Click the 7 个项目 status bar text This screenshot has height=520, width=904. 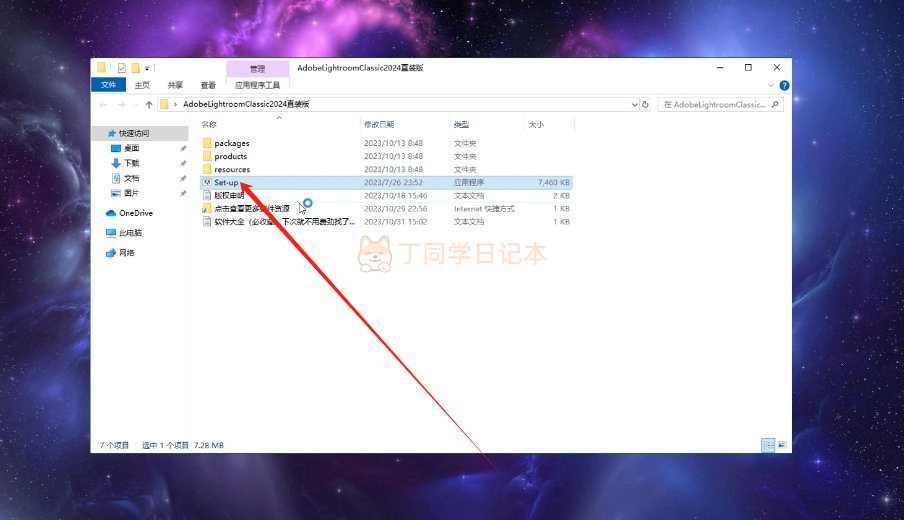click(x=114, y=445)
